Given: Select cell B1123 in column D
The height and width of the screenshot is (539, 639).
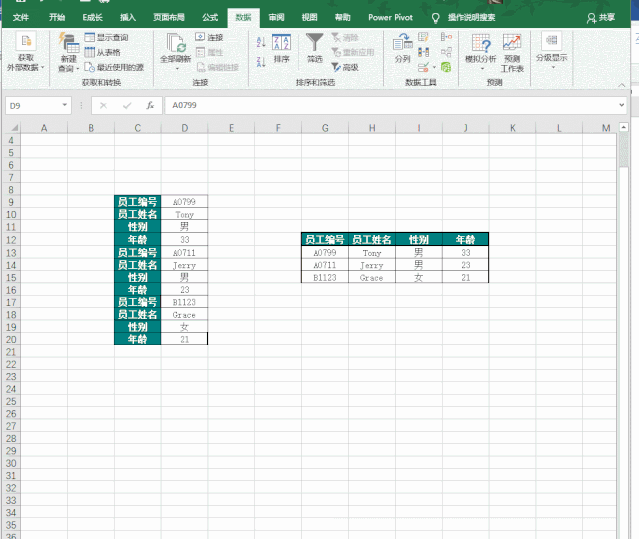Looking at the screenshot, I should point(185,302).
